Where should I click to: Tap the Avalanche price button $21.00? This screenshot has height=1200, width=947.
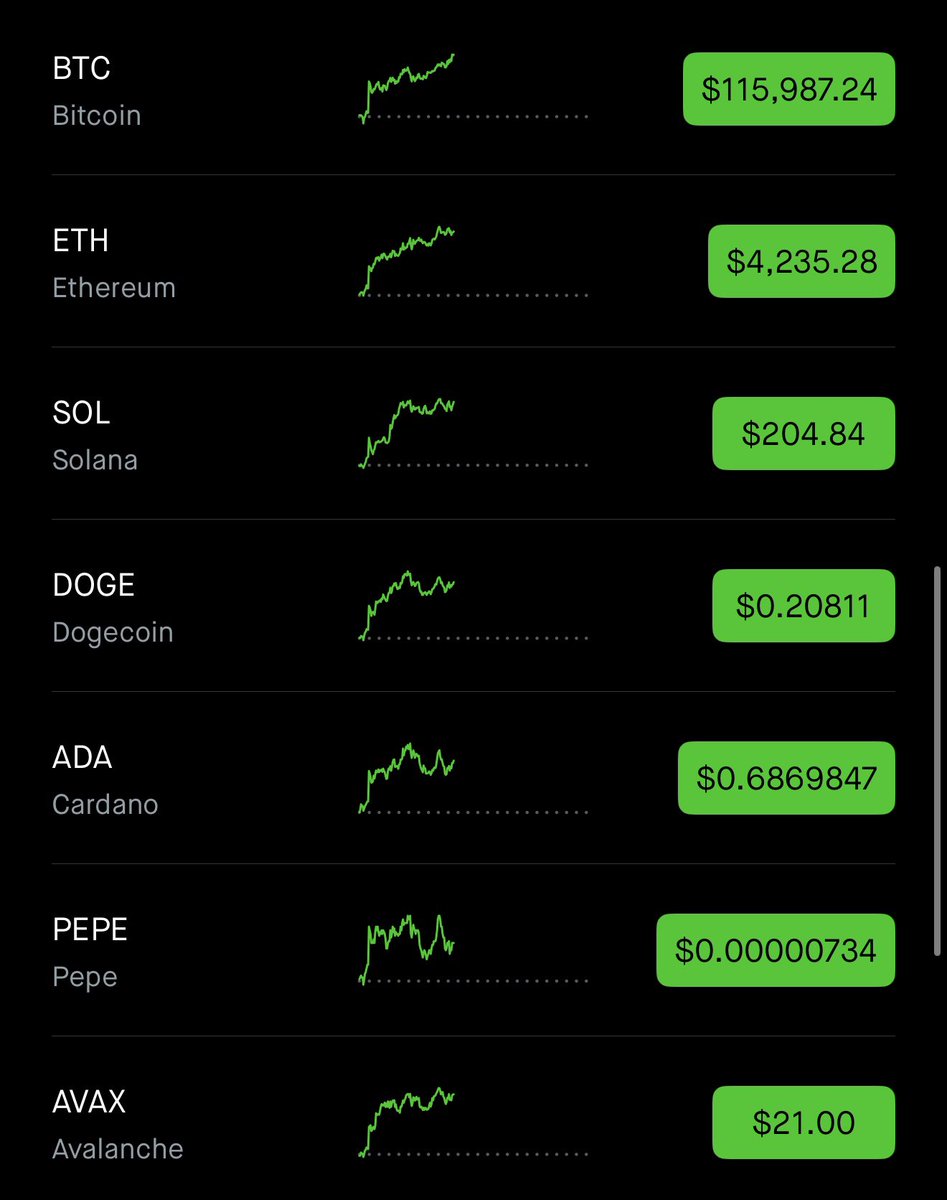point(803,1122)
